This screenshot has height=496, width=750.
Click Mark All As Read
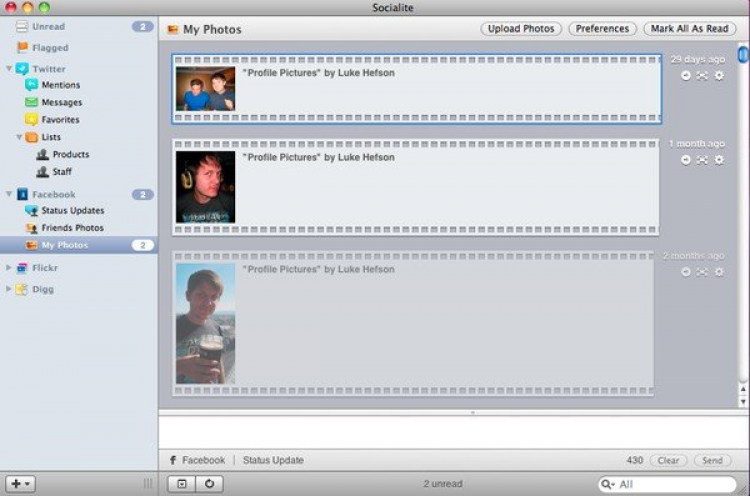(689, 29)
